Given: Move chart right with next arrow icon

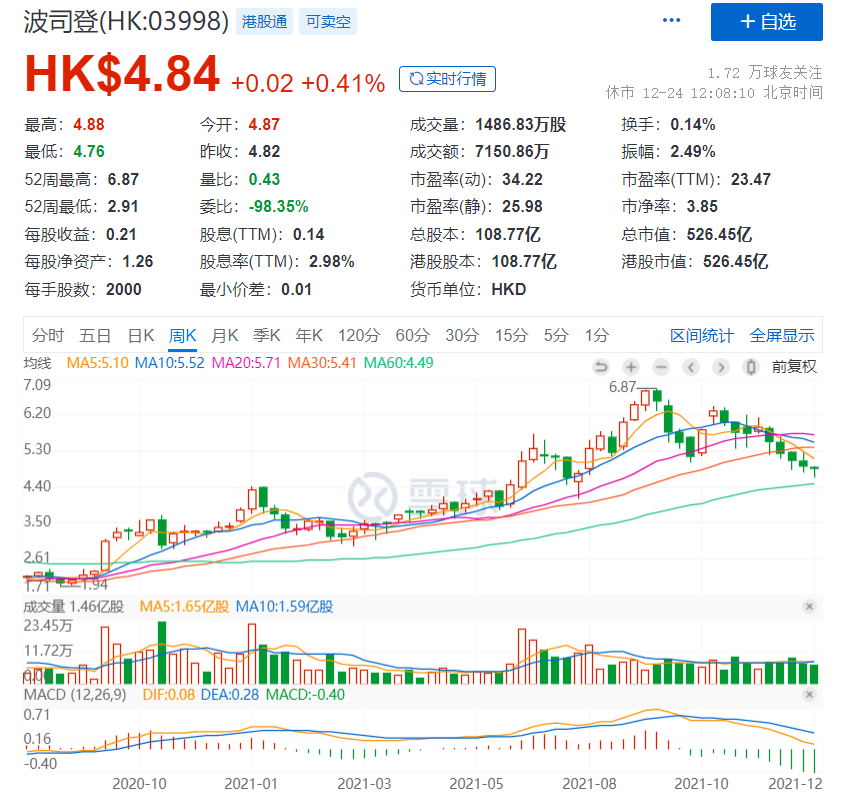Looking at the screenshot, I should pyautogui.click(x=721, y=367).
